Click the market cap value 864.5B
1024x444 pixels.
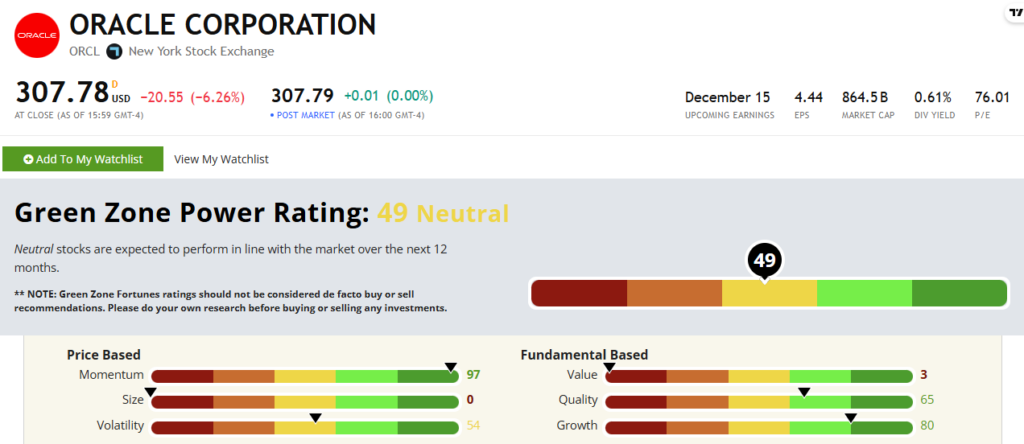point(865,97)
